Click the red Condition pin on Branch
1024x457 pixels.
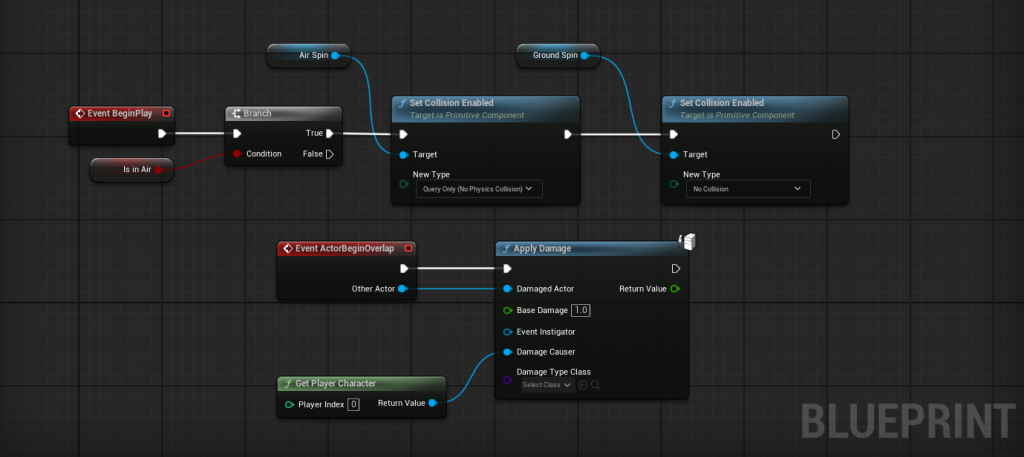(237, 154)
